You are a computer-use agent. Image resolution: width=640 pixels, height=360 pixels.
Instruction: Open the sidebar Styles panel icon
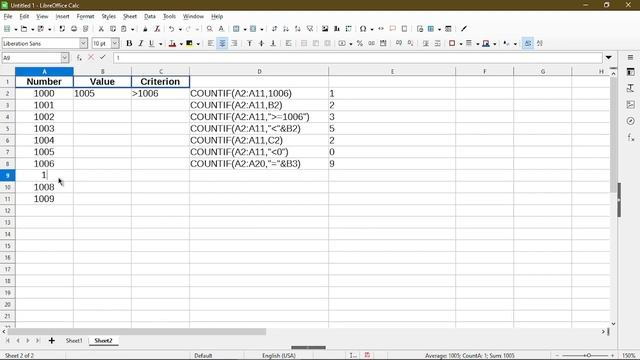point(631,88)
